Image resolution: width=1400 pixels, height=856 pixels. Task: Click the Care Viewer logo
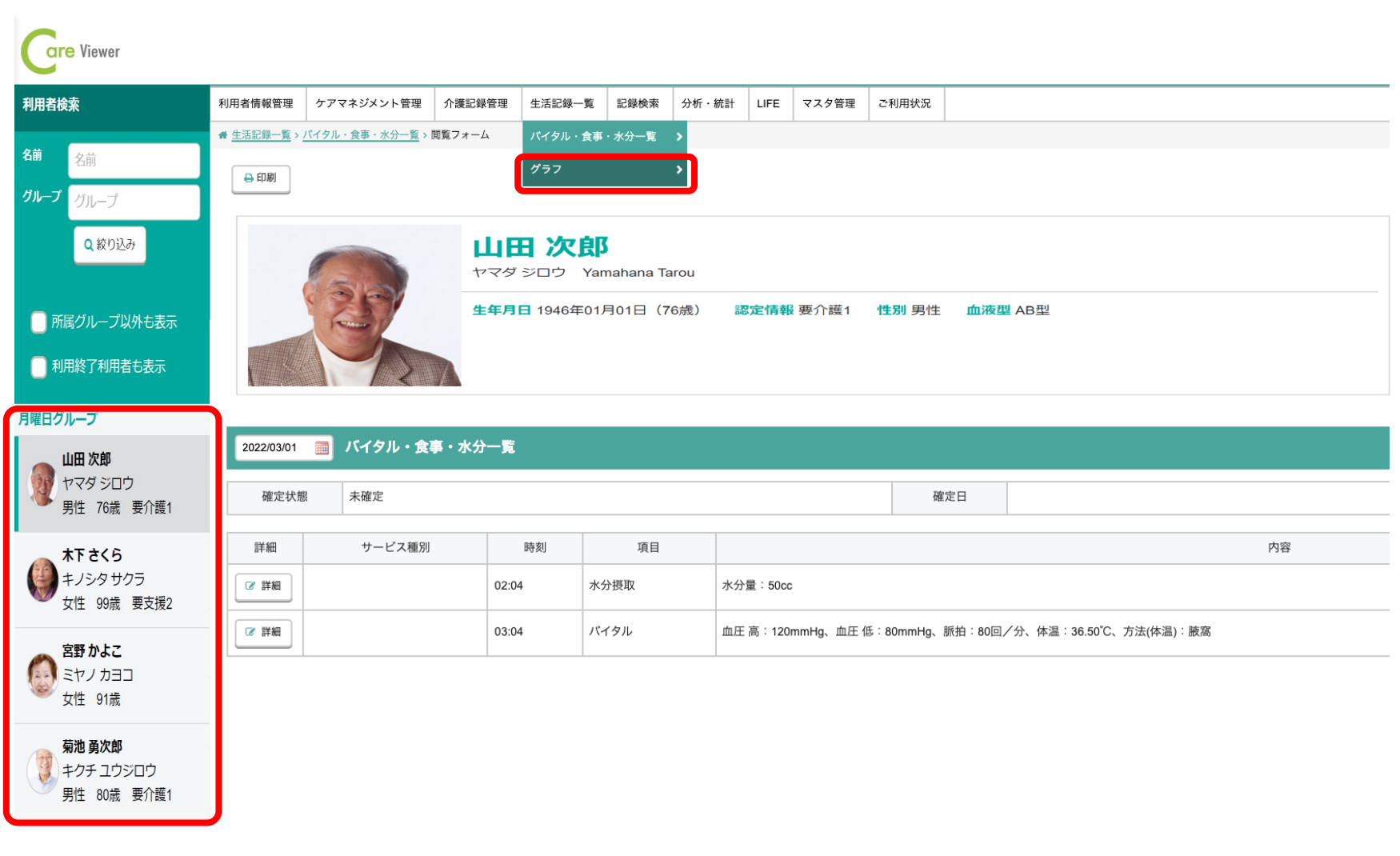(70, 51)
